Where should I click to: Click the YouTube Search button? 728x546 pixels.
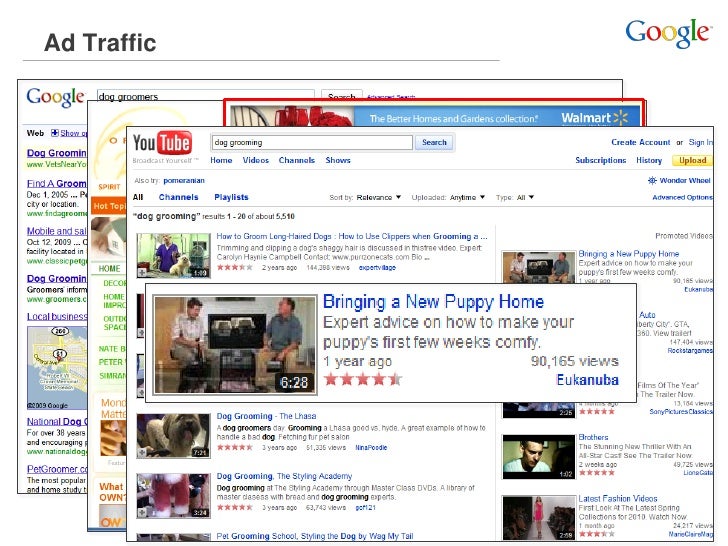434,143
